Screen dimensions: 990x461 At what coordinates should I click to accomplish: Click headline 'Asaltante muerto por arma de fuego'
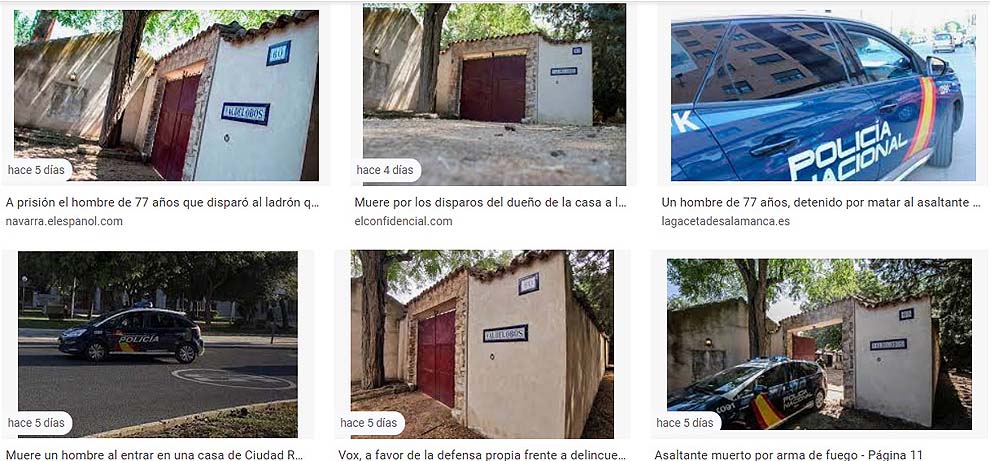(x=789, y=455)
